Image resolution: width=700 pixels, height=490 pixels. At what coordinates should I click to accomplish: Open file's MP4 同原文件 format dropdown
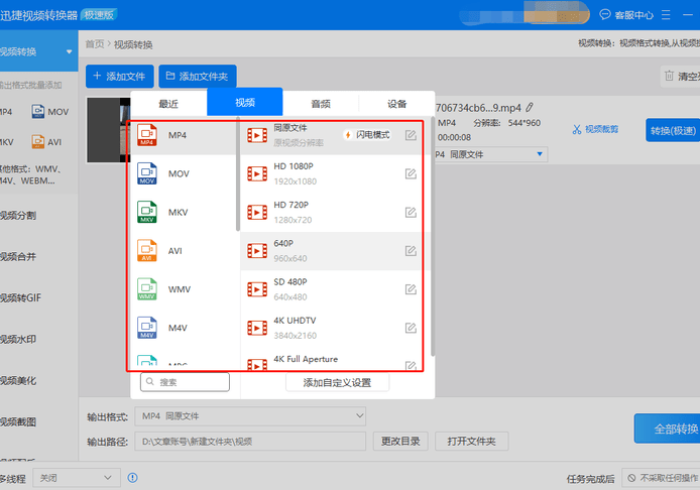point(490,154)
